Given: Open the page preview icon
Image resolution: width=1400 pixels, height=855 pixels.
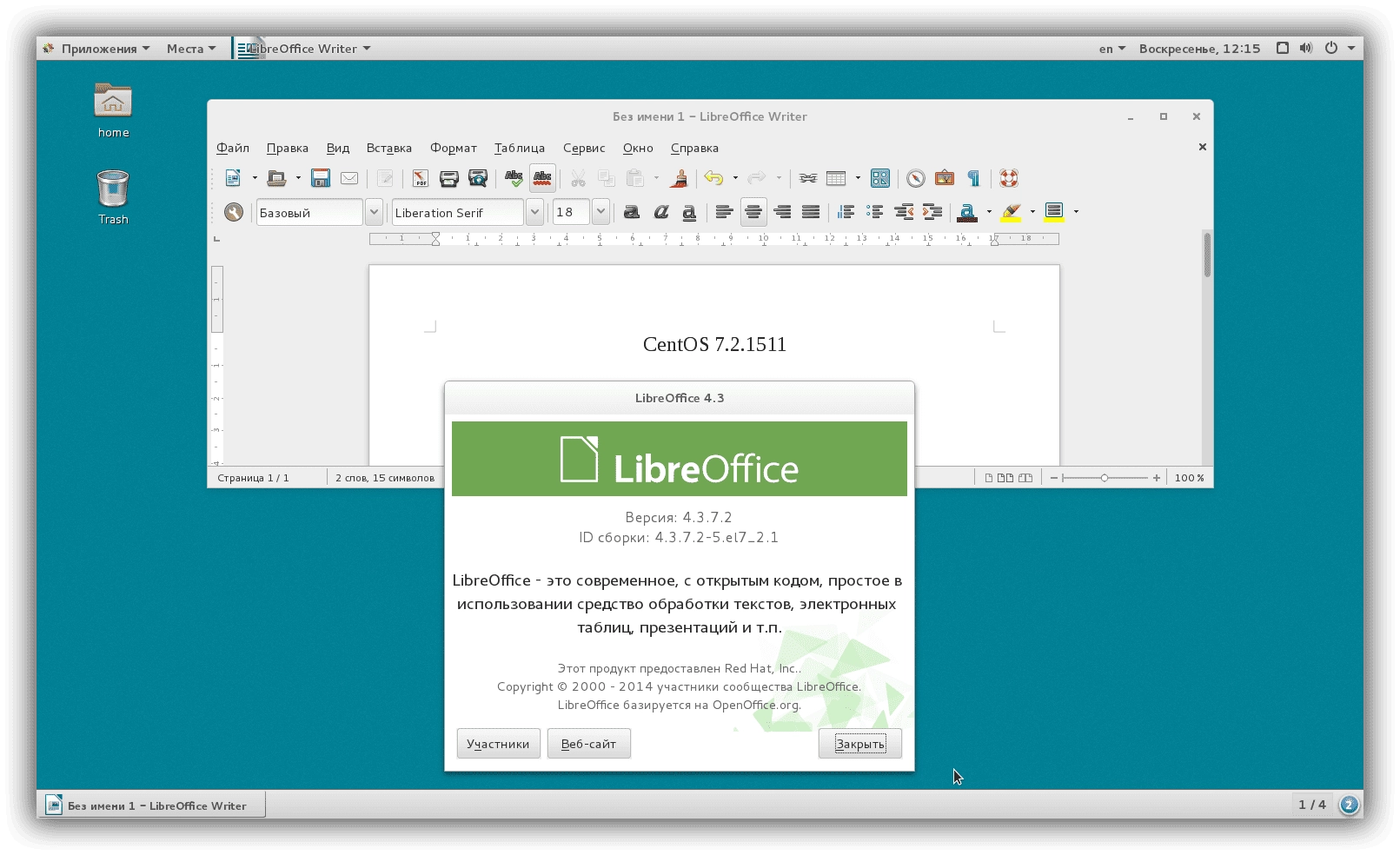Looking at the screenshot, I should click(x=478, y=178).
